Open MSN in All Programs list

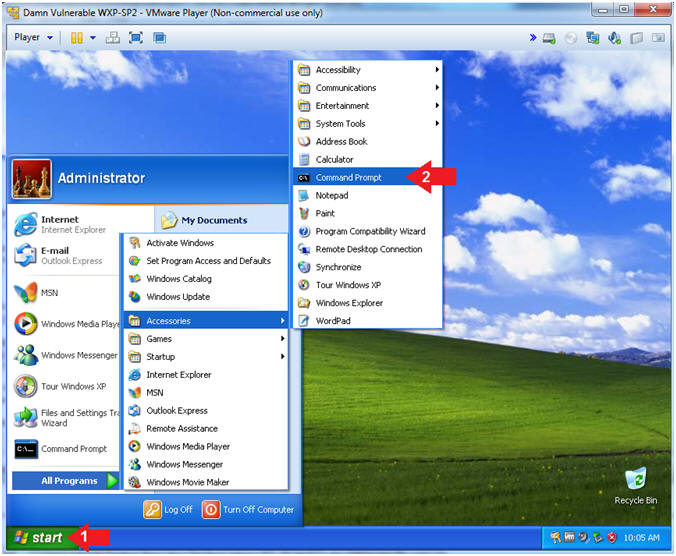[206, 393]
